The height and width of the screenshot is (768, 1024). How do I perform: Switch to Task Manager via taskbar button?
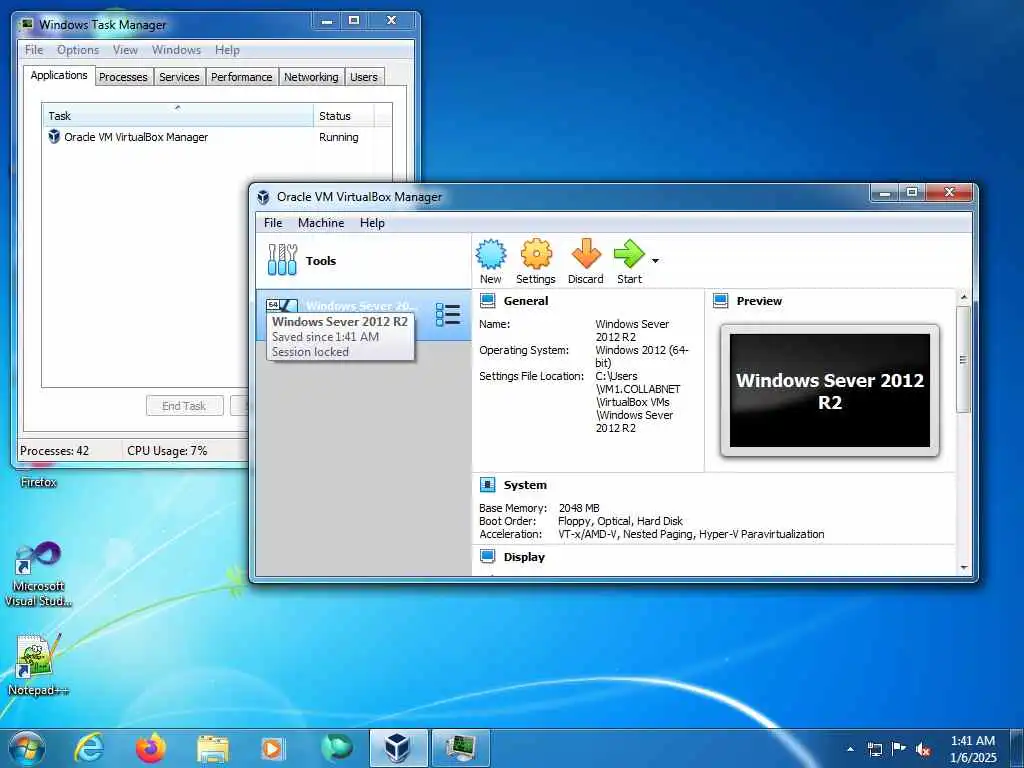pos(460,748)
